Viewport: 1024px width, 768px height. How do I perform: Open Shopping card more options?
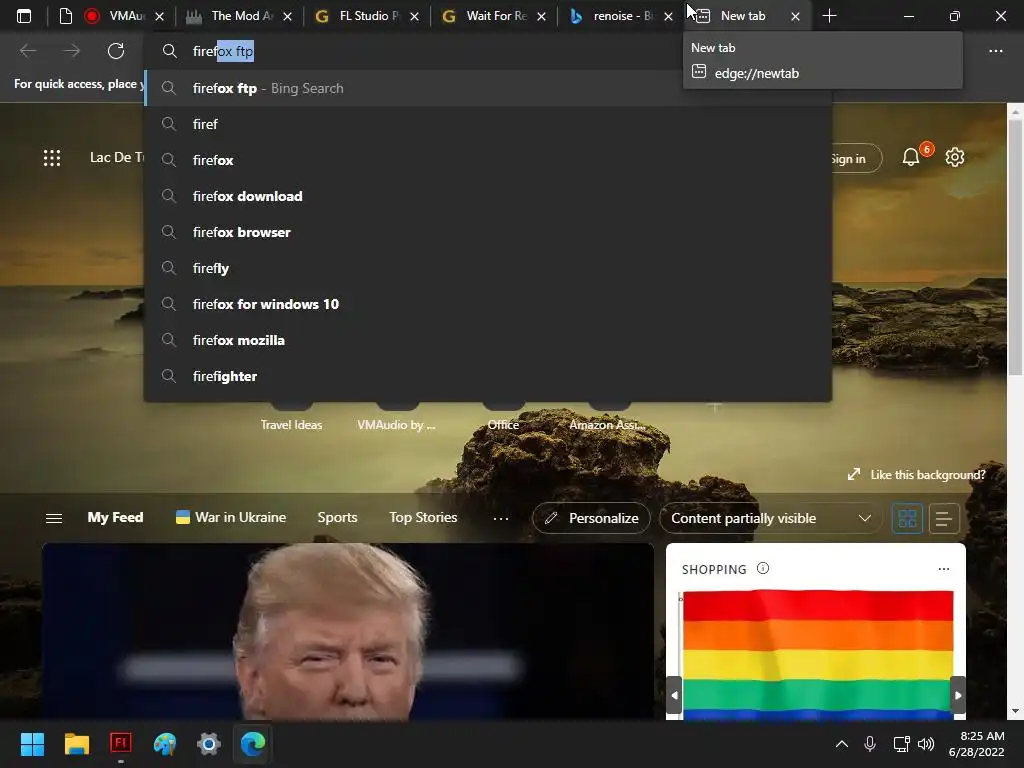pyautogui.click(x=944, y=569)
